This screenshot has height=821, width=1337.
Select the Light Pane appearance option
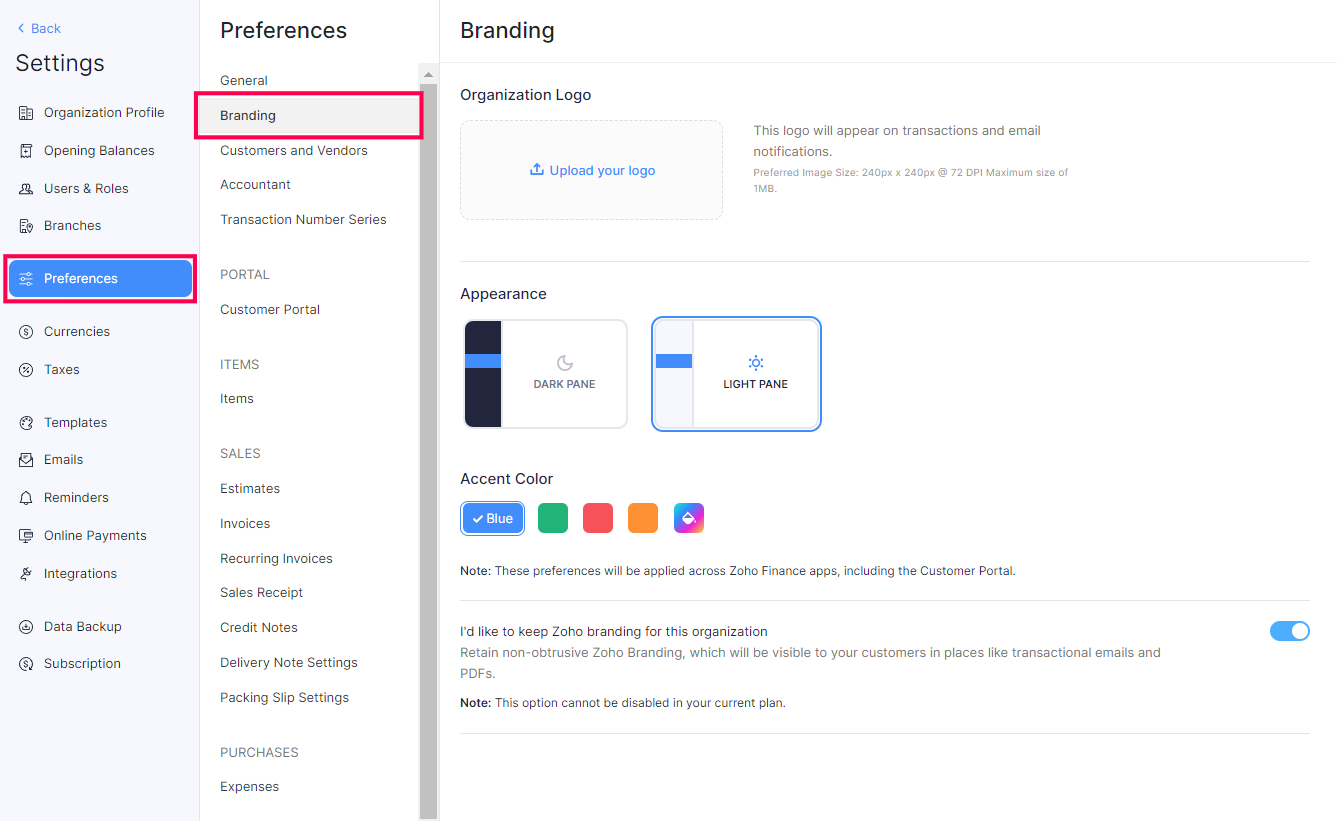[736, 374]
